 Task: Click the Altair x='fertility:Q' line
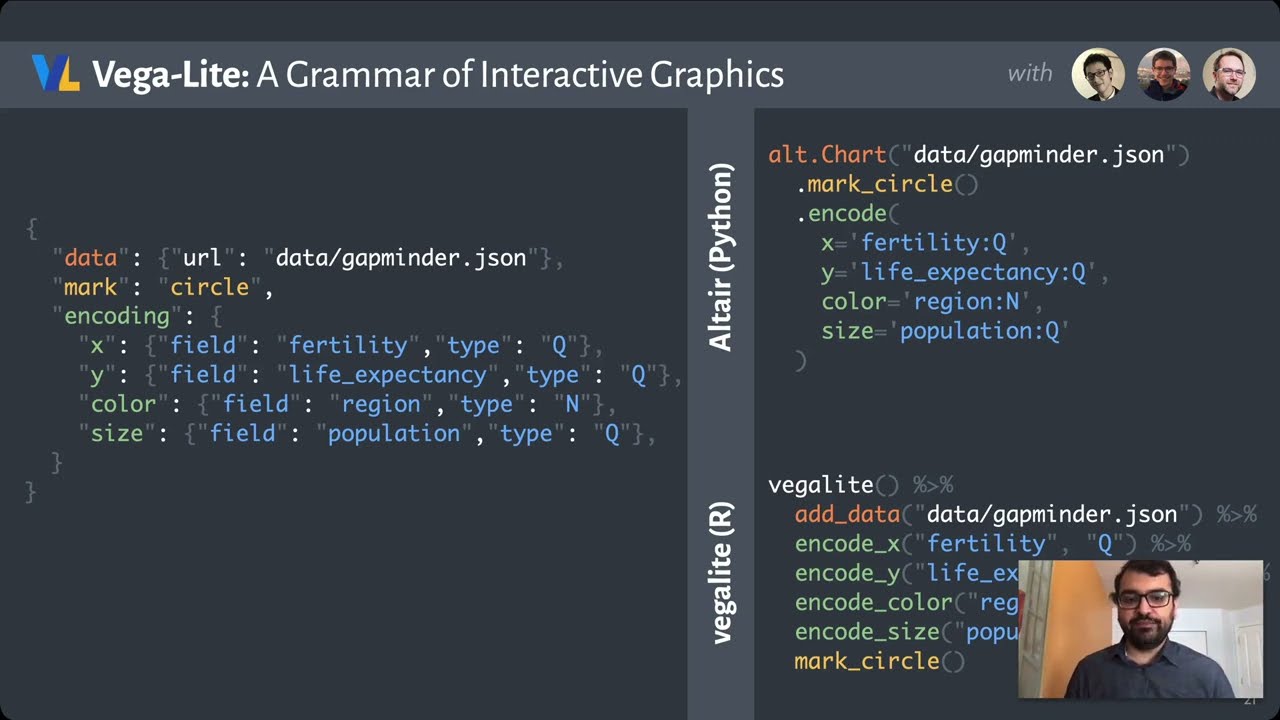tap(926, 243)
